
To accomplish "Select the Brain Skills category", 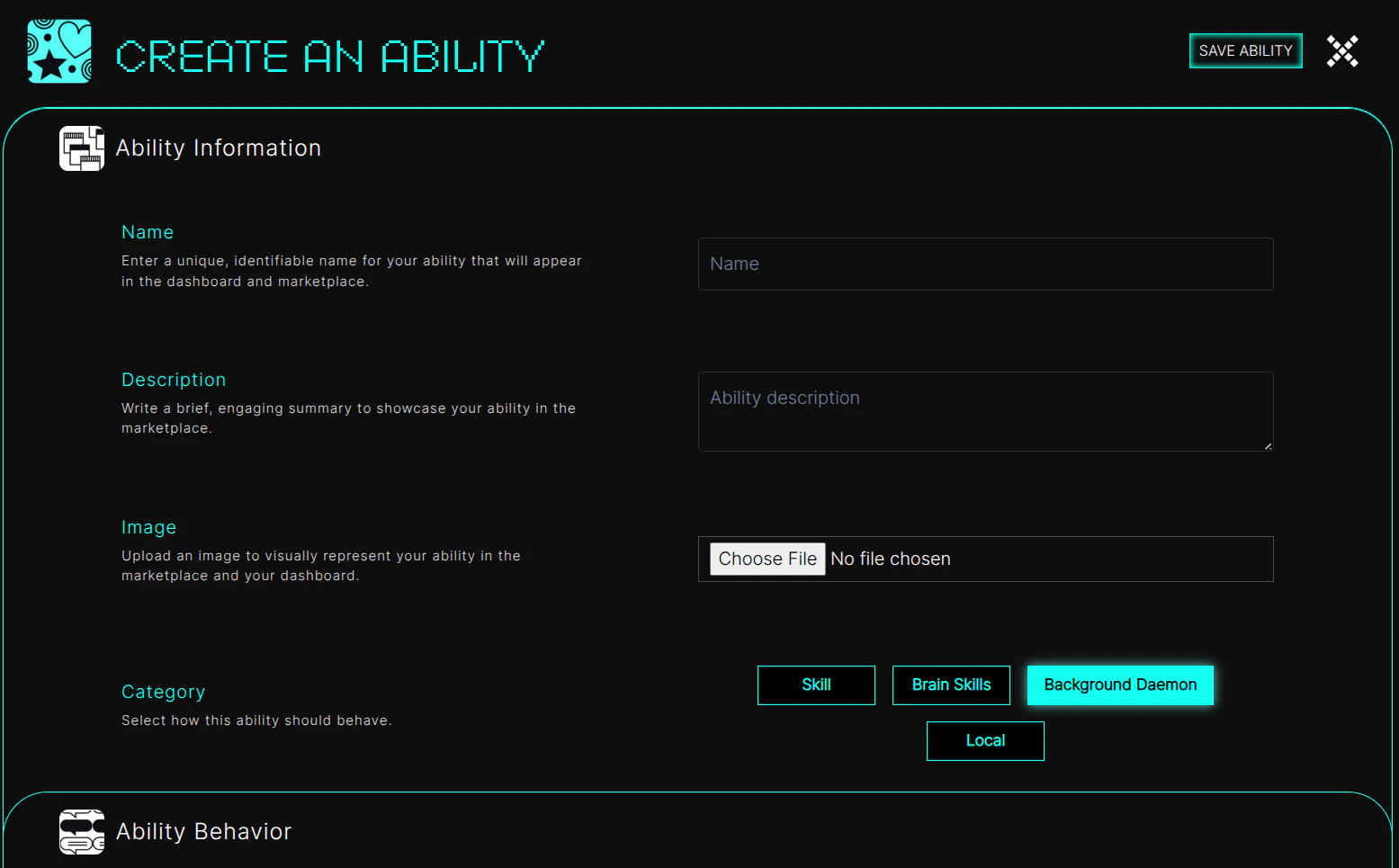I will tap(951, 685).
